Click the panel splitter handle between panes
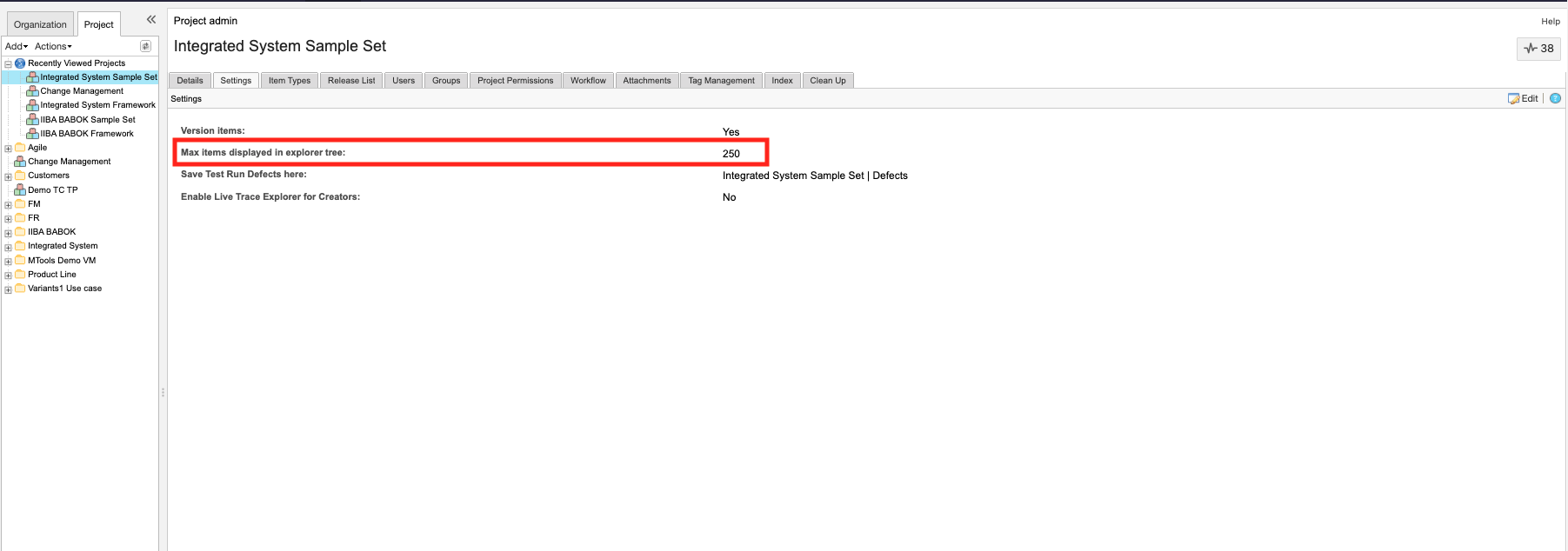Screen dimensions: 1568x551 click(x=163, y=393)
